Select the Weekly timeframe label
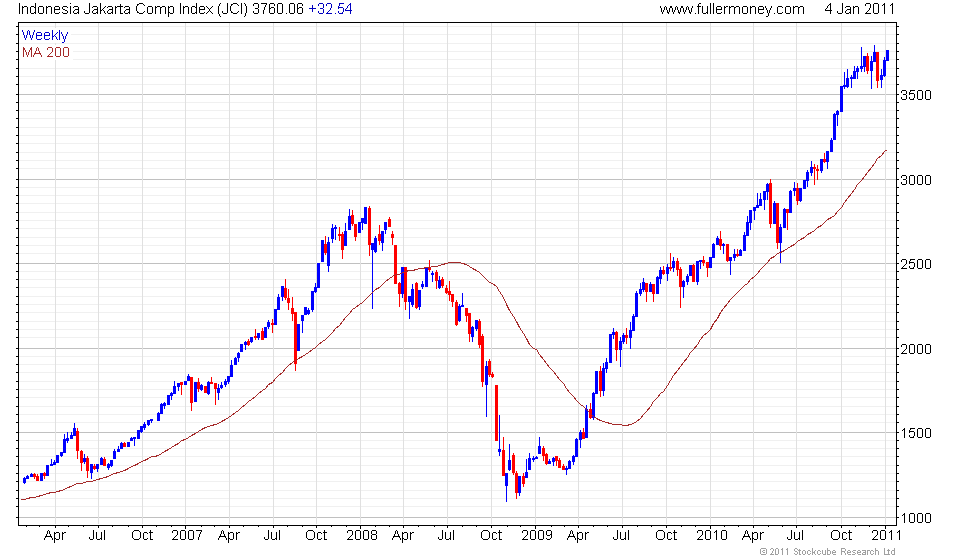The image size is (980, 560). [45, 35]
